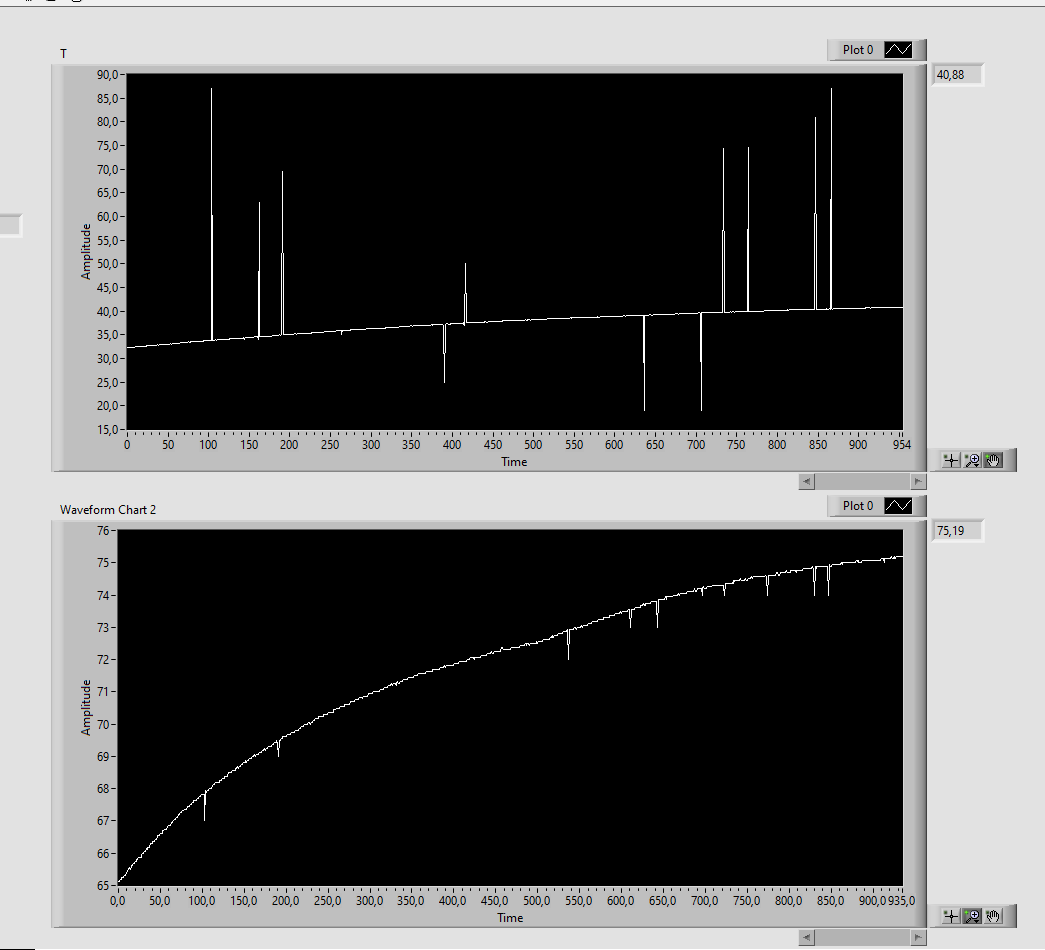This screenshot has width=1045, height=950.
Task: Click Plot 0 legend label of Waveform Chart 2
Action: (x=857, y=506)
